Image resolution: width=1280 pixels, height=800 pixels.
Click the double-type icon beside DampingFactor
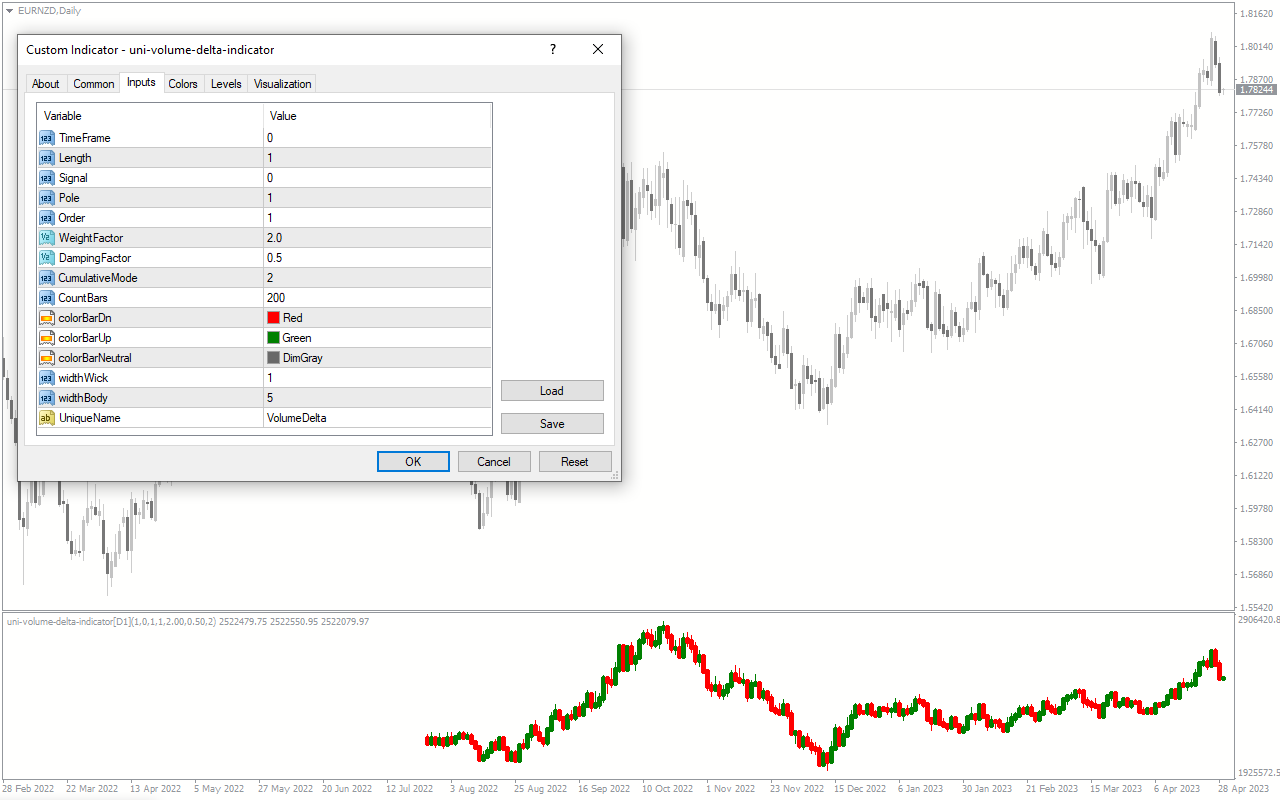pyautogui.click(x=47, y=258)
